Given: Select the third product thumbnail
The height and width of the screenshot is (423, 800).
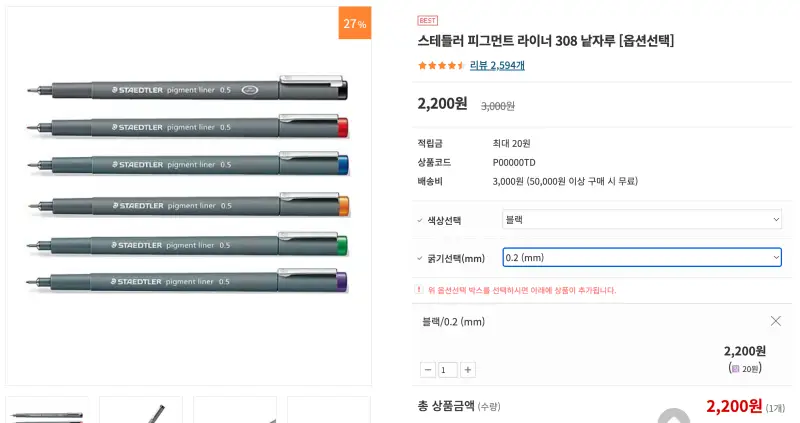Looking at the screenshot, I should (235, 411).
